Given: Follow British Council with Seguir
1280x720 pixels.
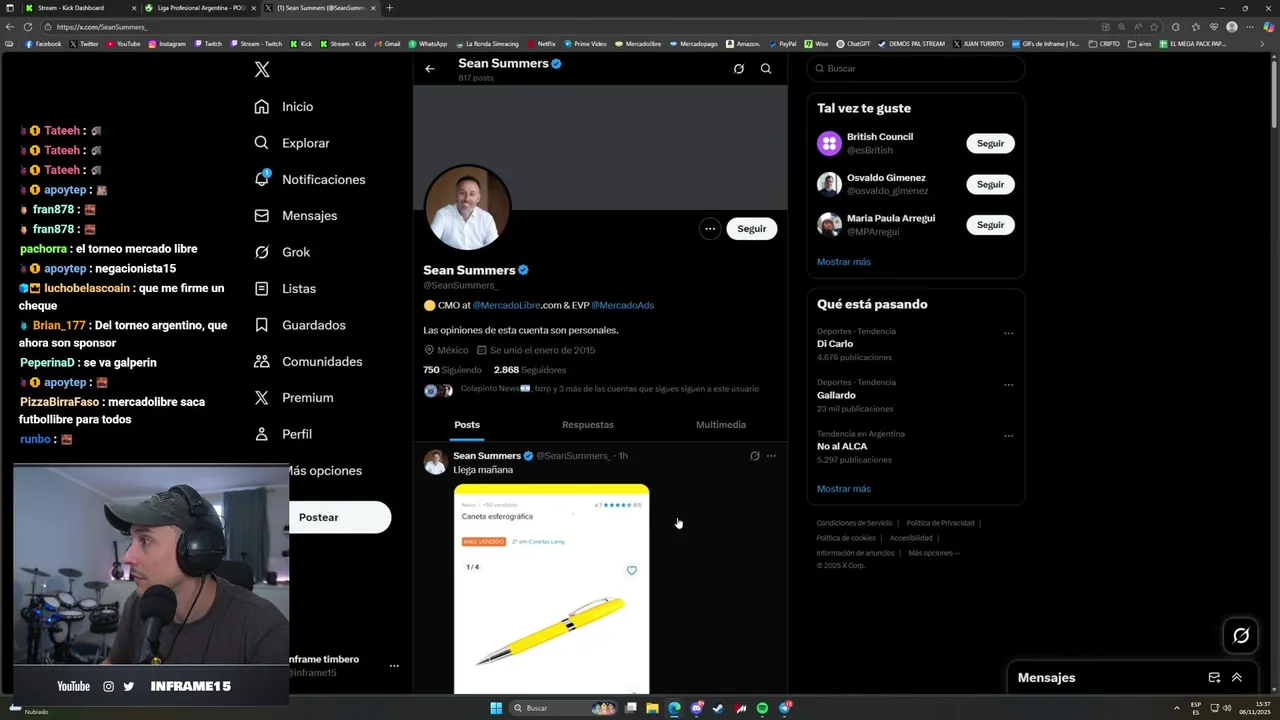Looking at the screenshot, I should pos(991,144).
